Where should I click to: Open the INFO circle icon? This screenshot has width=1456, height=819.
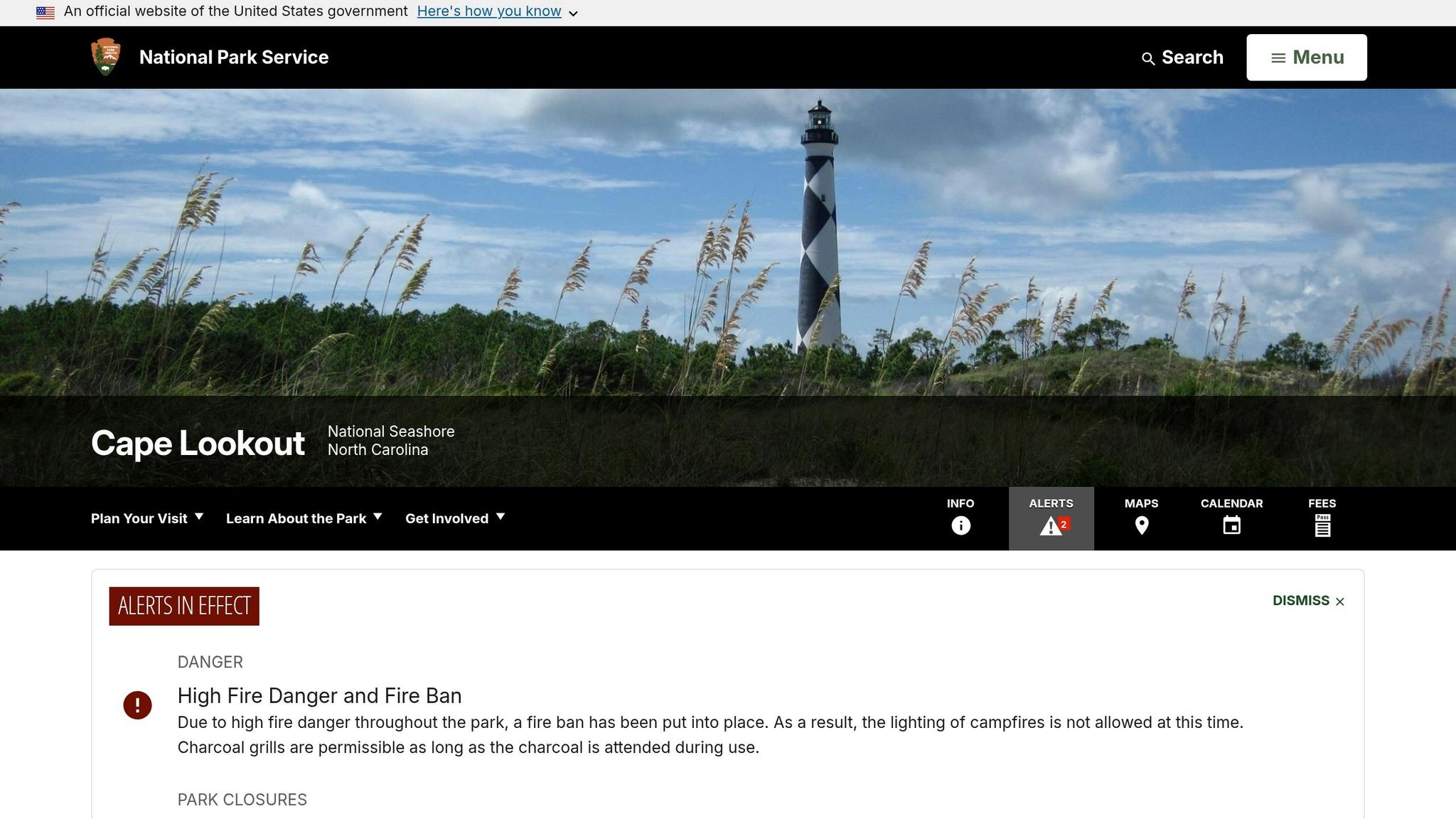(x=960, y=525)
